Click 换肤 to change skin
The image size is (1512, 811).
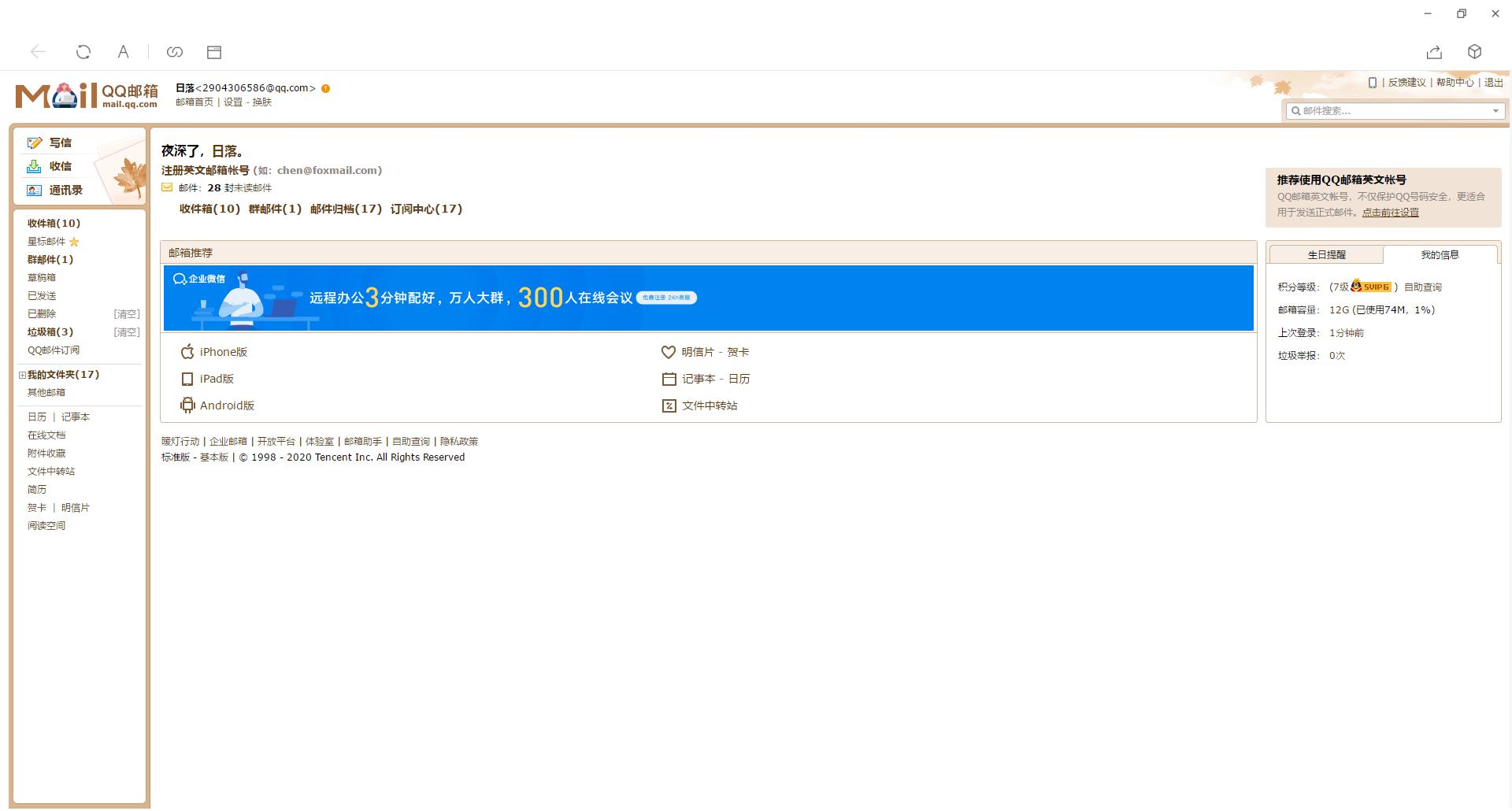click(x=261, y=102)
